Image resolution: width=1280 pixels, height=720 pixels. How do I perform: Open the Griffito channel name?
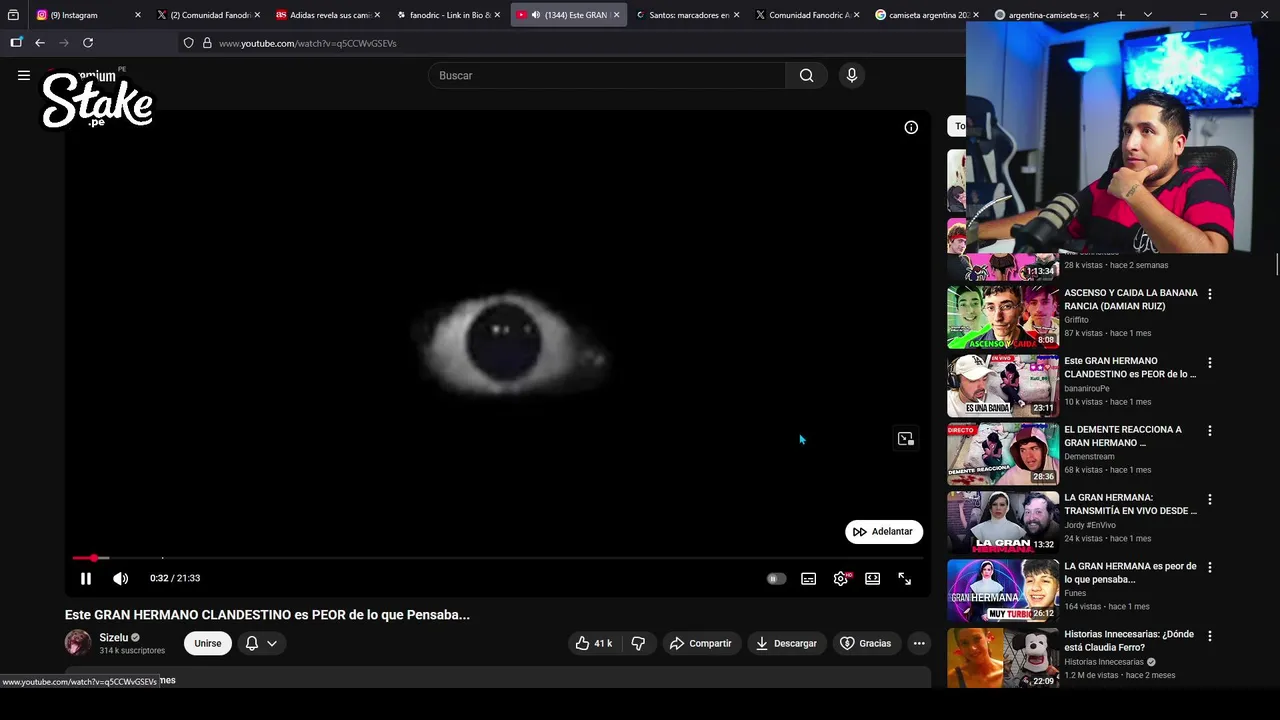pos(1076,320)
